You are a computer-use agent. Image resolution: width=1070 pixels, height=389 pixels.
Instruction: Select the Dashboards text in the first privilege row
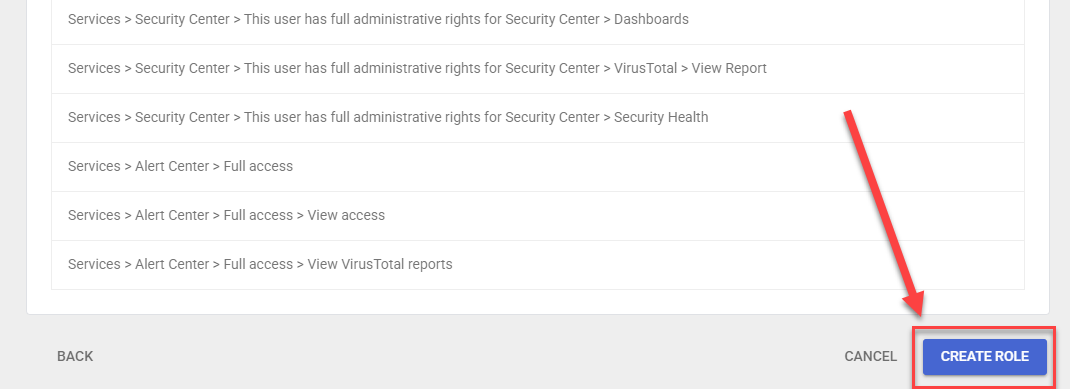(x=651, y=20)
